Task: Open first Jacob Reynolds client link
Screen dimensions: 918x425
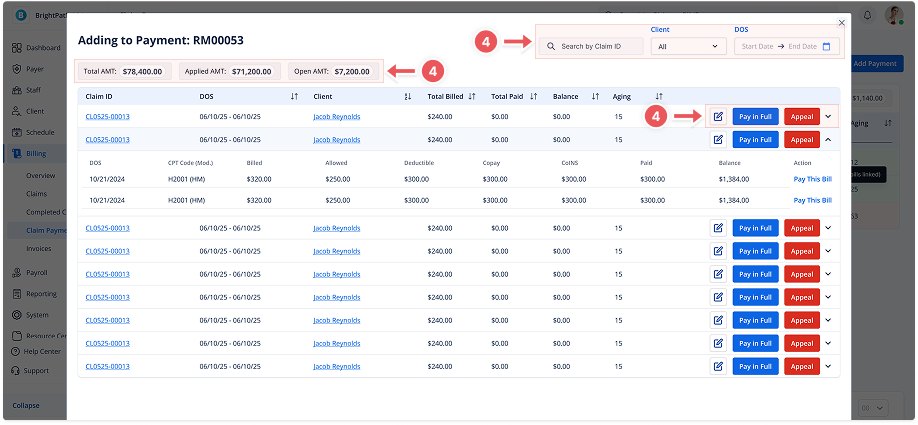Action: point(336,117)
